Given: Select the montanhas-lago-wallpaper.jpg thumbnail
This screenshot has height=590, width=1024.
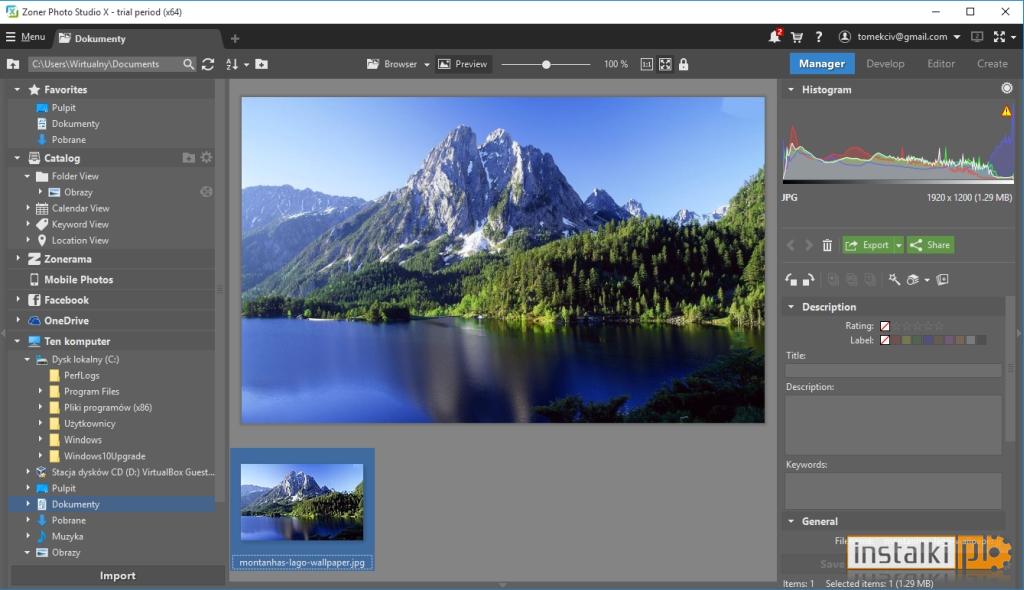Looking at the screenshot, I should point(302,510).
